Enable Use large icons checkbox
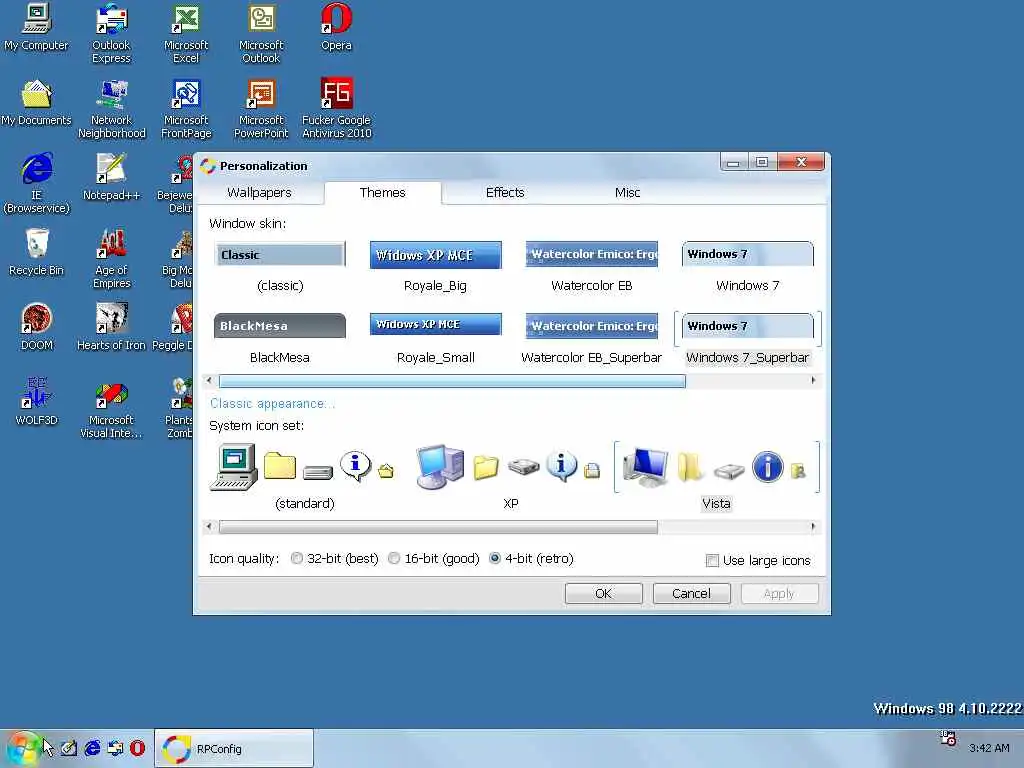This screenshot has width=1024, height=768. point(758,560)
